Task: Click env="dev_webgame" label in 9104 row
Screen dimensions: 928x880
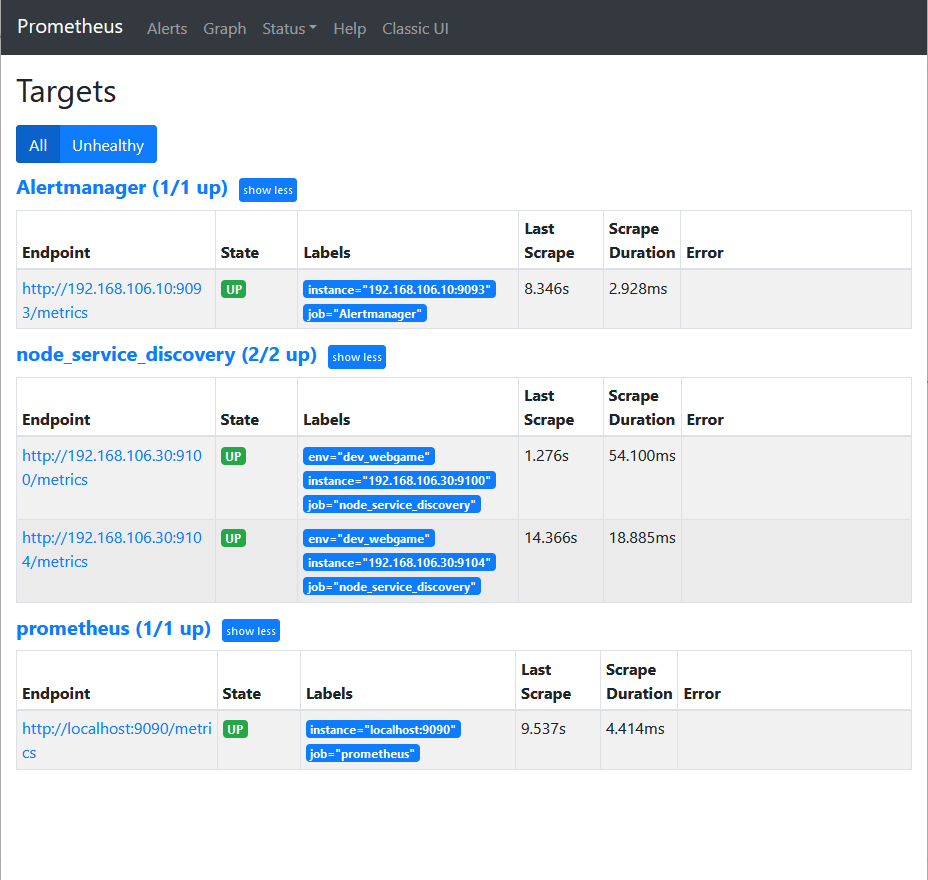Action: click(x=369, y=539)
